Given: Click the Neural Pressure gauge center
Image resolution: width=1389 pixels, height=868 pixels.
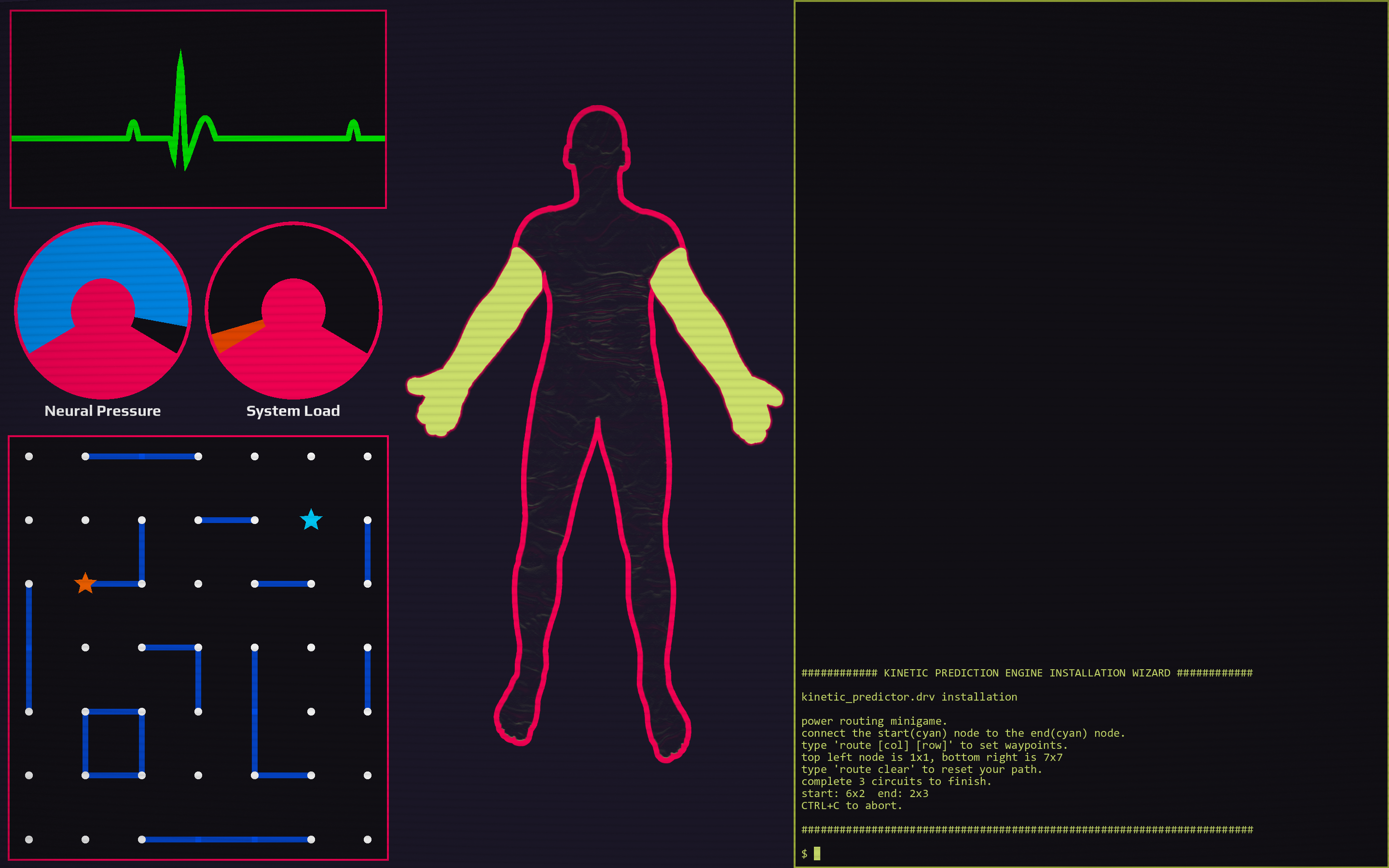Looking at the screenshot, I should click(103, 310).
